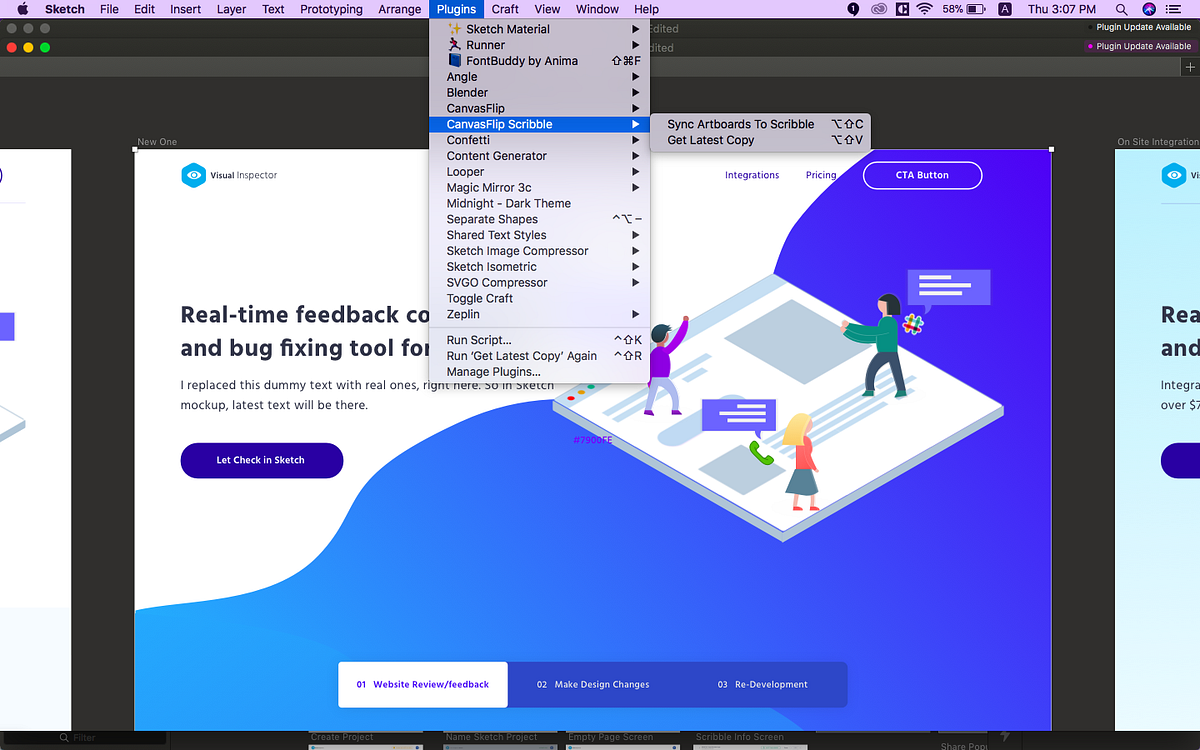Open Spotlight search

1121,9
